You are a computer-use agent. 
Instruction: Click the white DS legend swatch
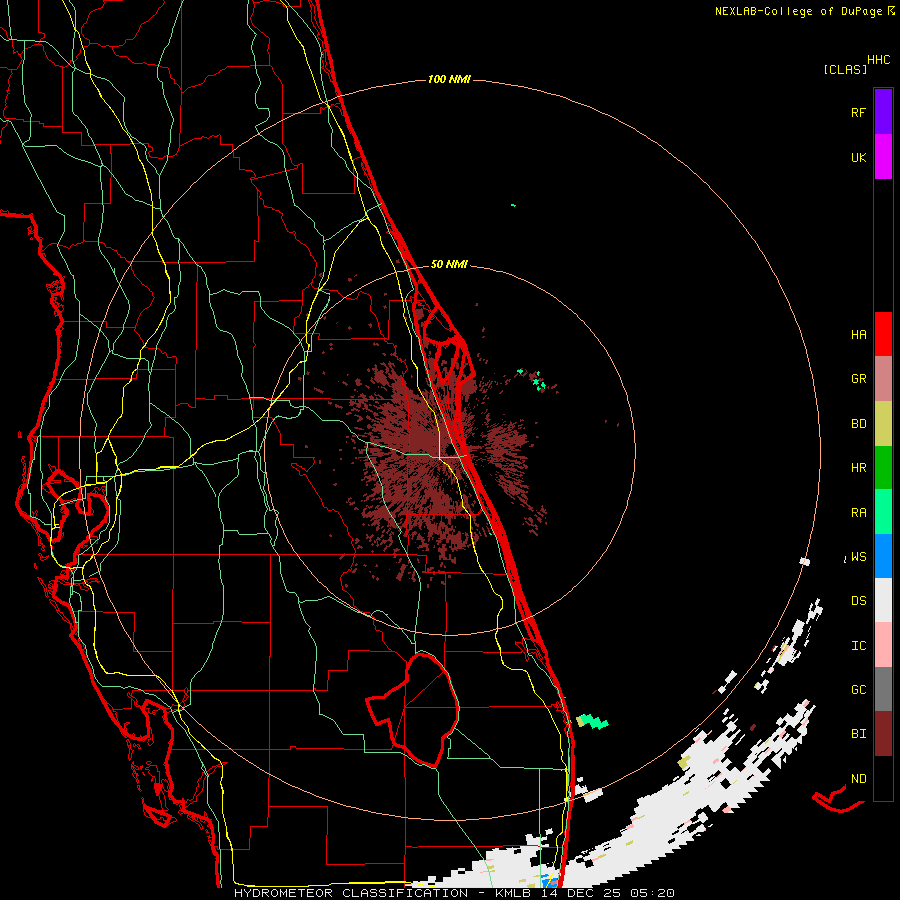pos(883,600)
